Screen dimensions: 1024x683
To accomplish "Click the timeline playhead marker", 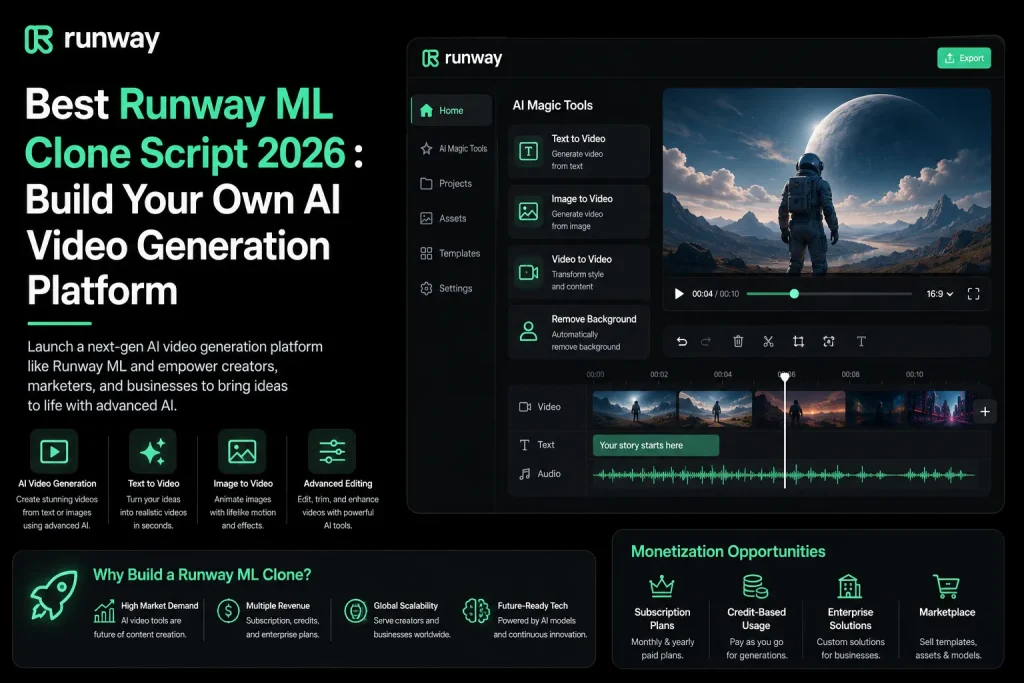I will [785, 377].
